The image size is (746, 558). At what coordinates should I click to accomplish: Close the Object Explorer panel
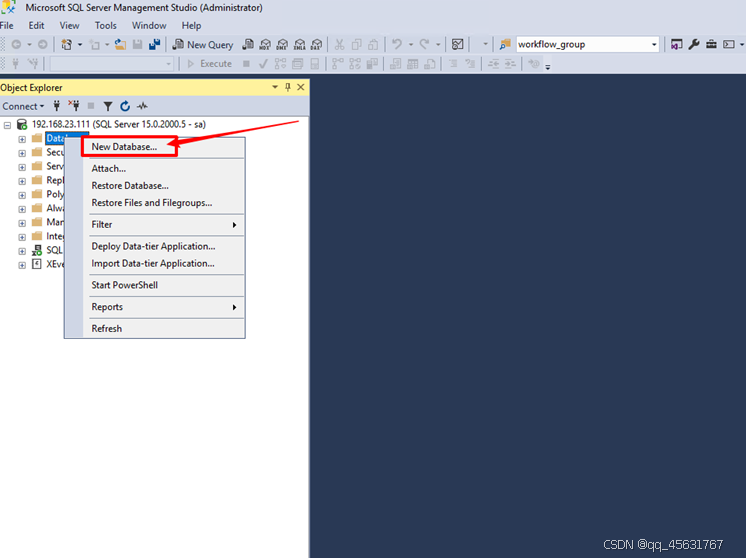pos(301,87)
